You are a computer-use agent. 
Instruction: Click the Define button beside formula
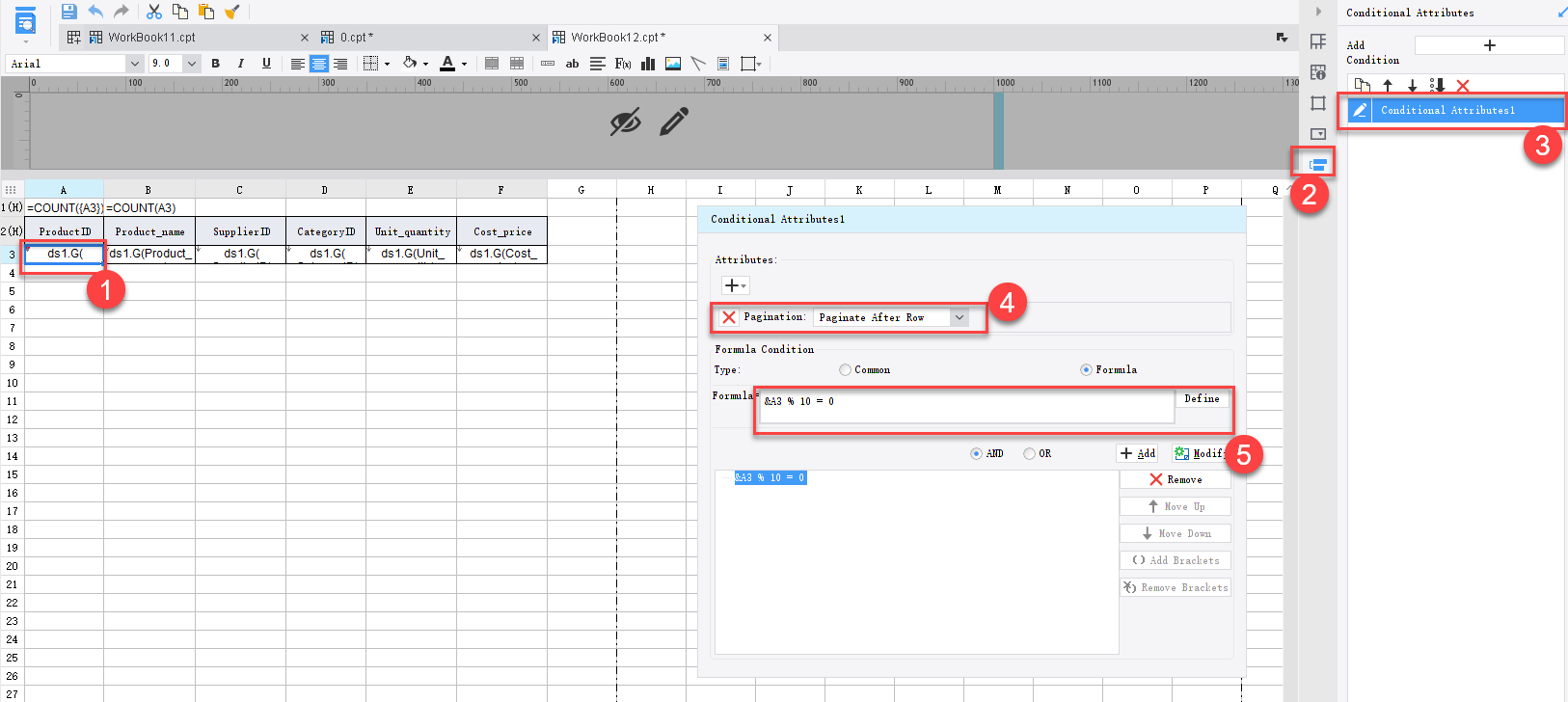[1202, 399]
